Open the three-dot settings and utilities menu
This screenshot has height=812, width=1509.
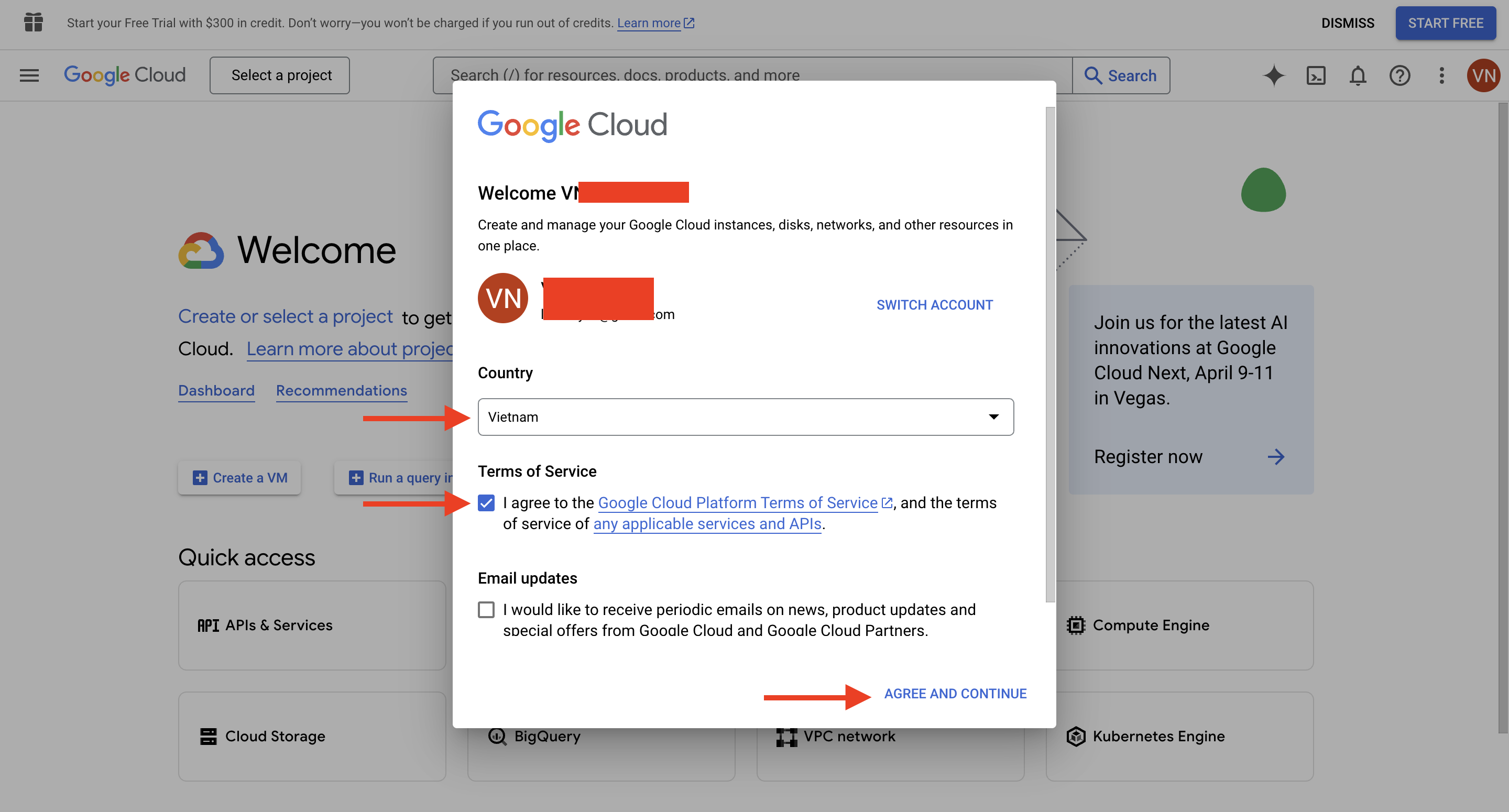coord(1441,75)
